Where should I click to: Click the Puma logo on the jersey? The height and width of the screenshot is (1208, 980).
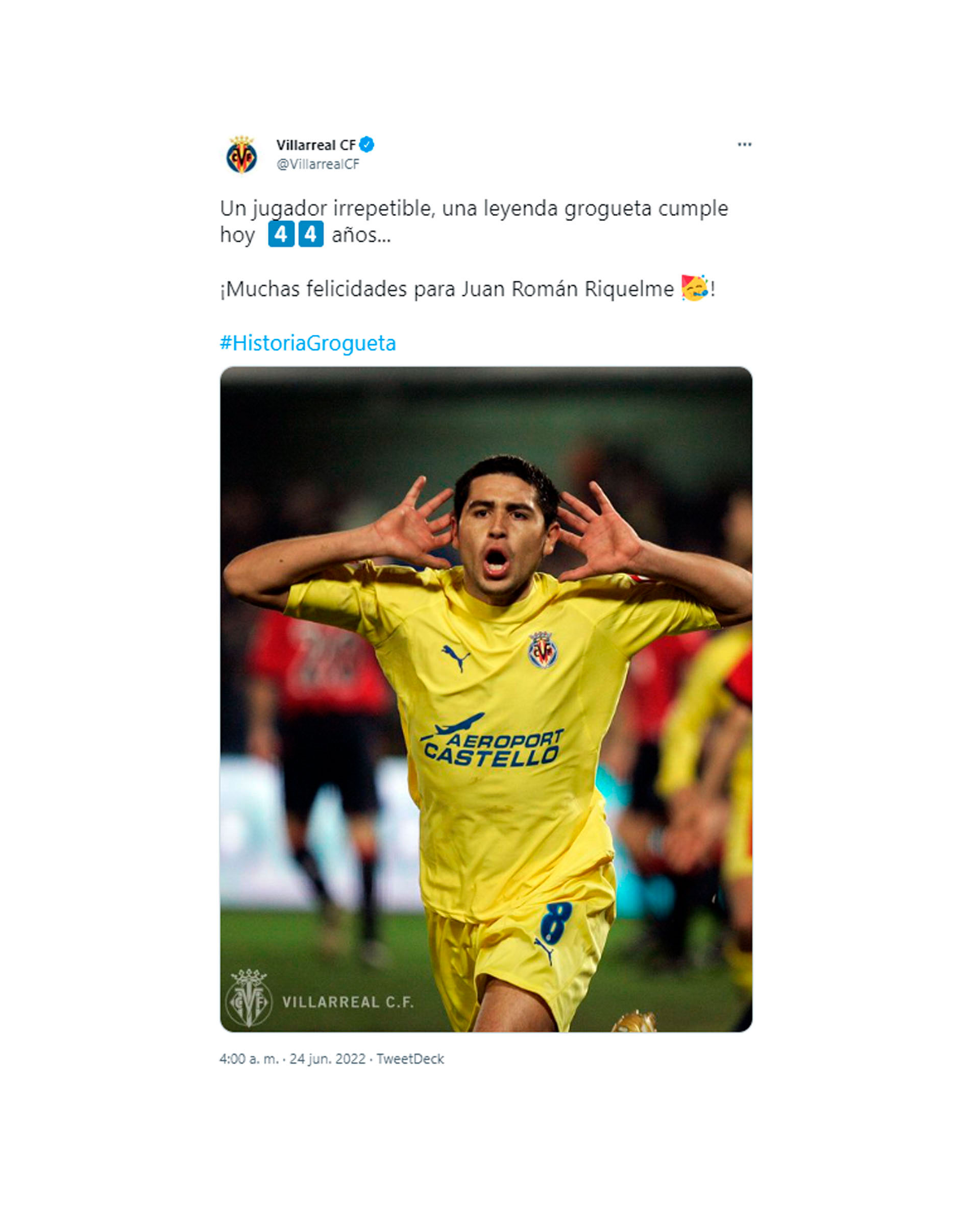point(456,657)
